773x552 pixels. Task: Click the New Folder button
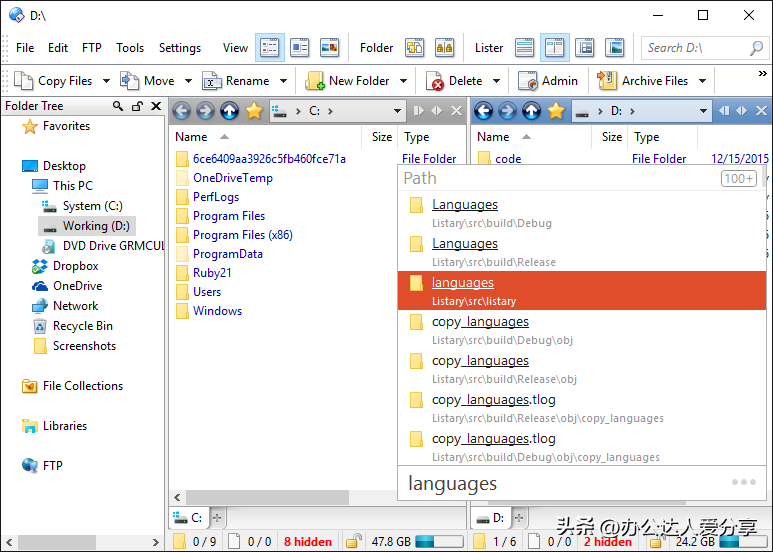349,81
